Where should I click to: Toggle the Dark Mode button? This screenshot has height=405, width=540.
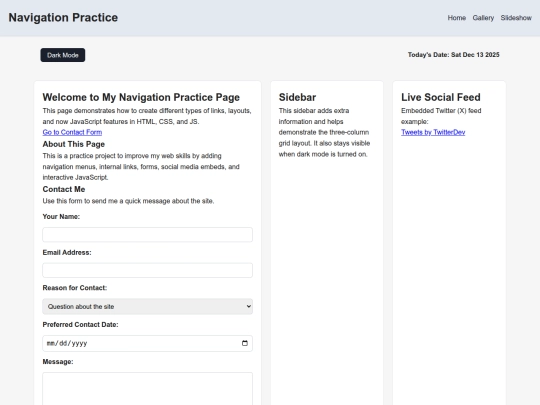[x=63, y=55]
